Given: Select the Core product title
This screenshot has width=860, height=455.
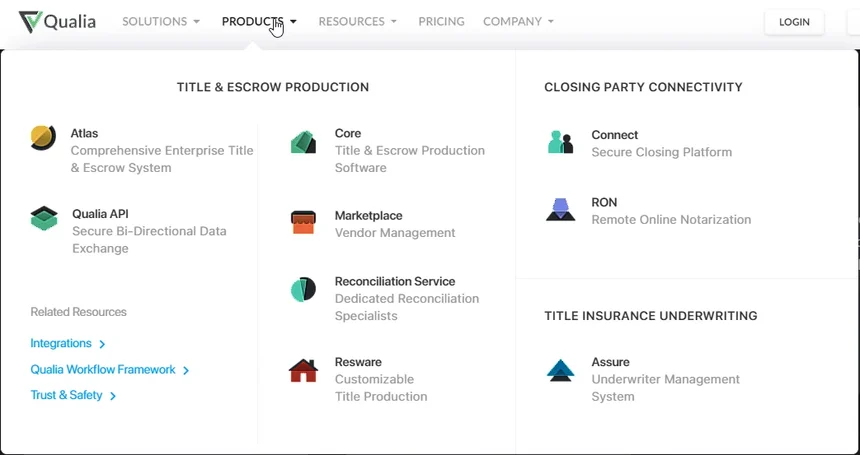Looking at the screenshot, I should coord(348,133).
